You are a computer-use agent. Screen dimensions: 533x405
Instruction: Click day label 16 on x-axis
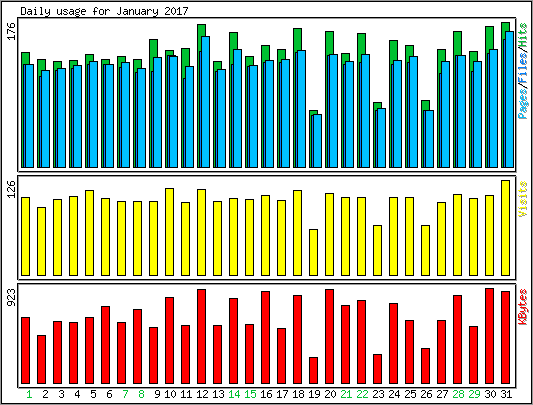click(266, 394)
